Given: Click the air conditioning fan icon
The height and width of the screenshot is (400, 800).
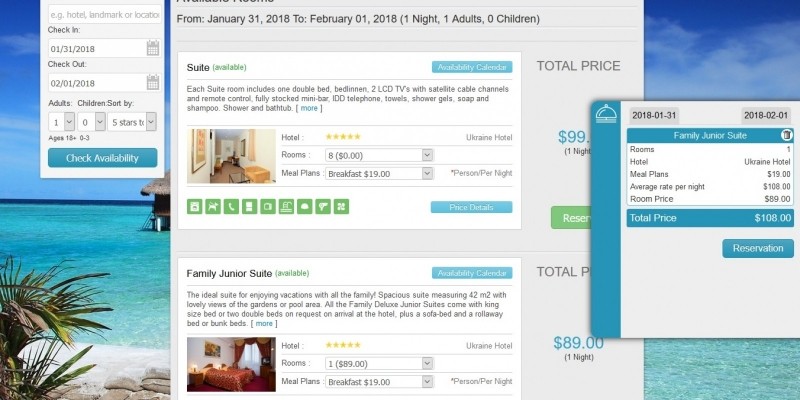Looking at the screenshot, I should (341, 207).
